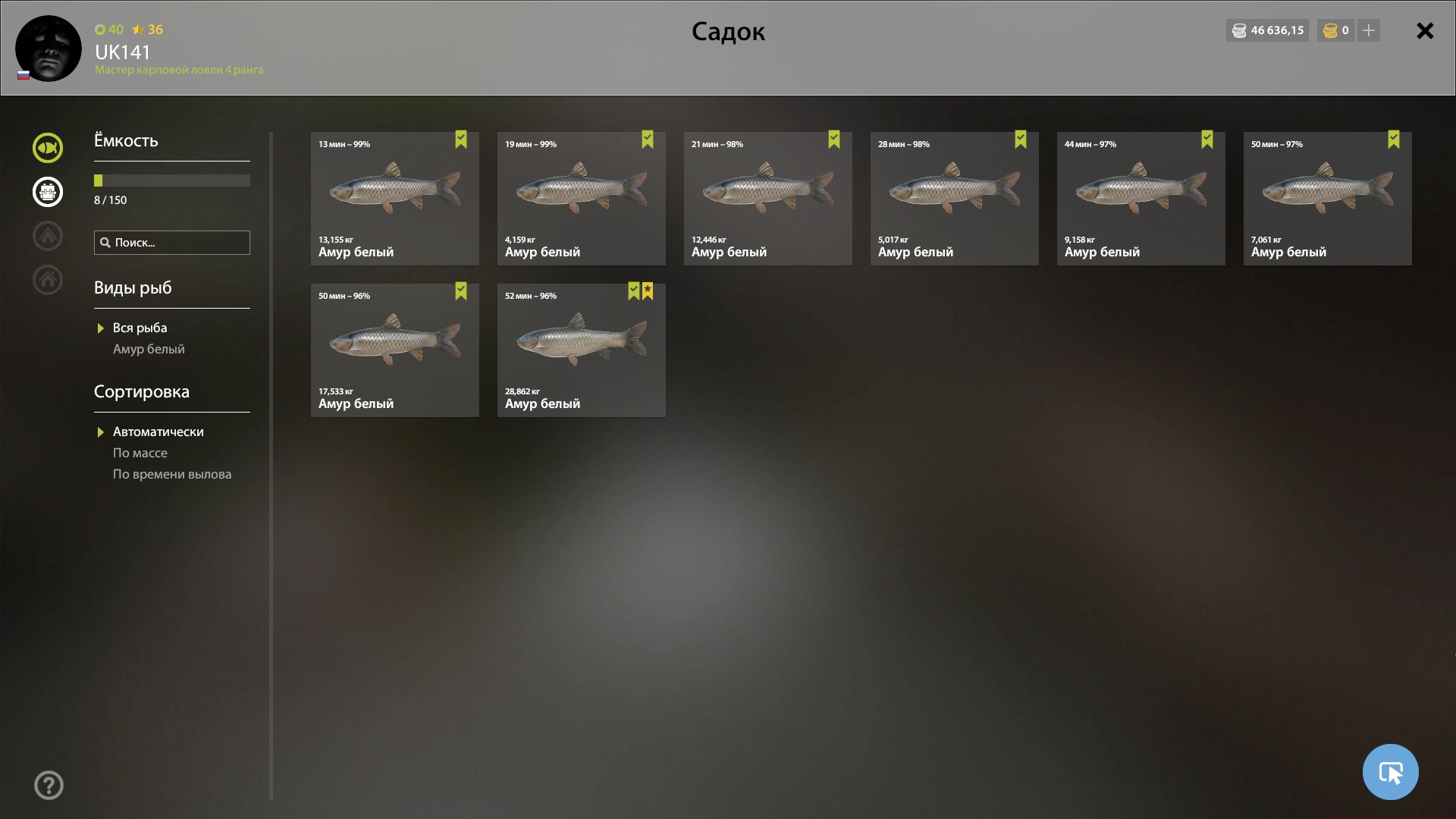Select Вся рыба fish filter
This screenshot has height=819, width=1456.
(x=140, y=328)
